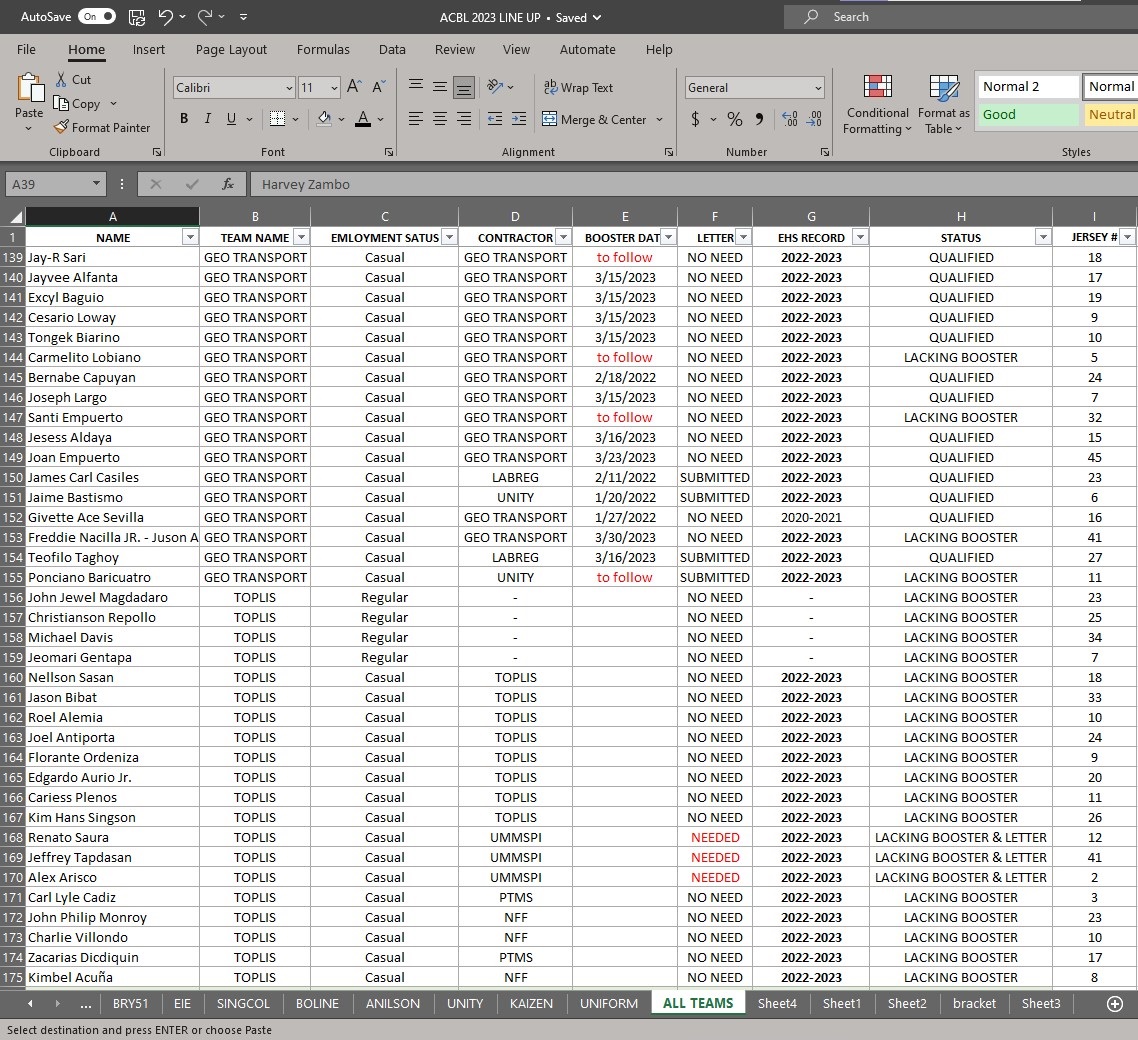
Task: Open the Review tab
Action: tap(454, 49)
